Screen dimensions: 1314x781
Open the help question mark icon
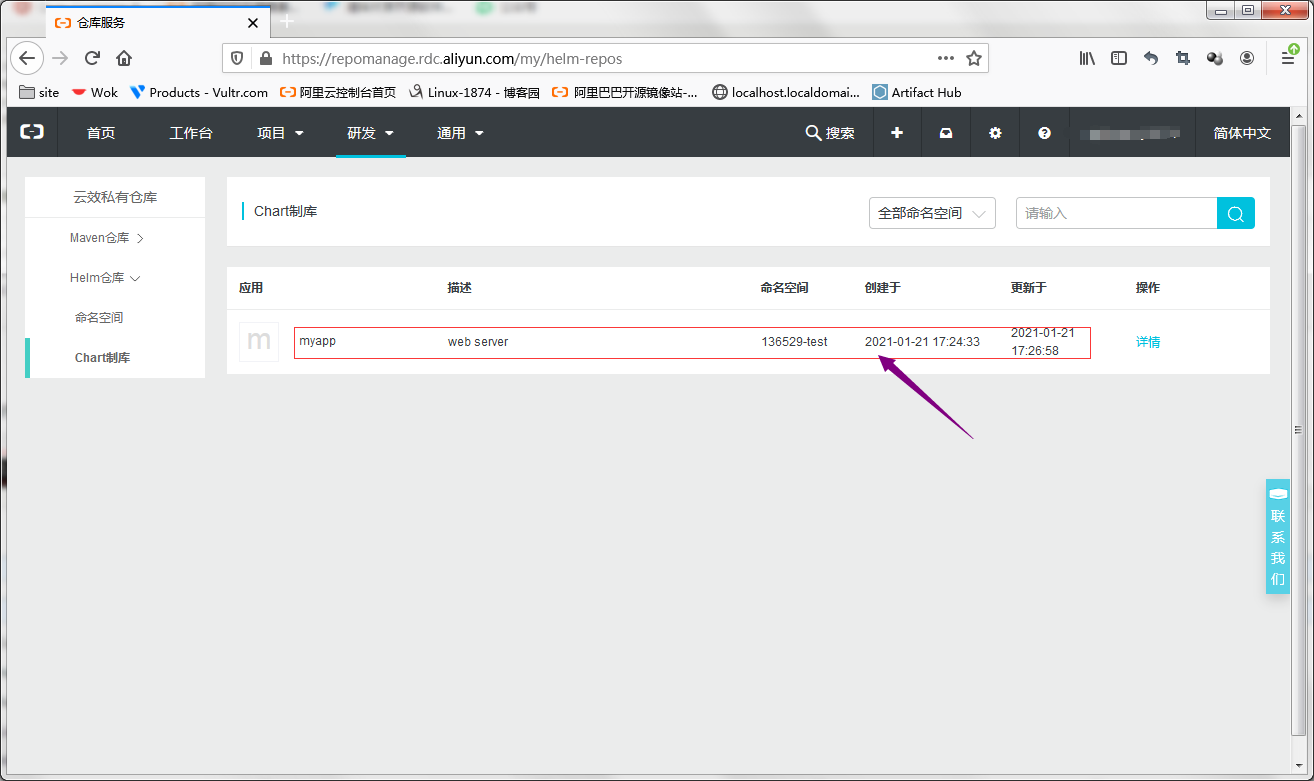point(1044,132)
